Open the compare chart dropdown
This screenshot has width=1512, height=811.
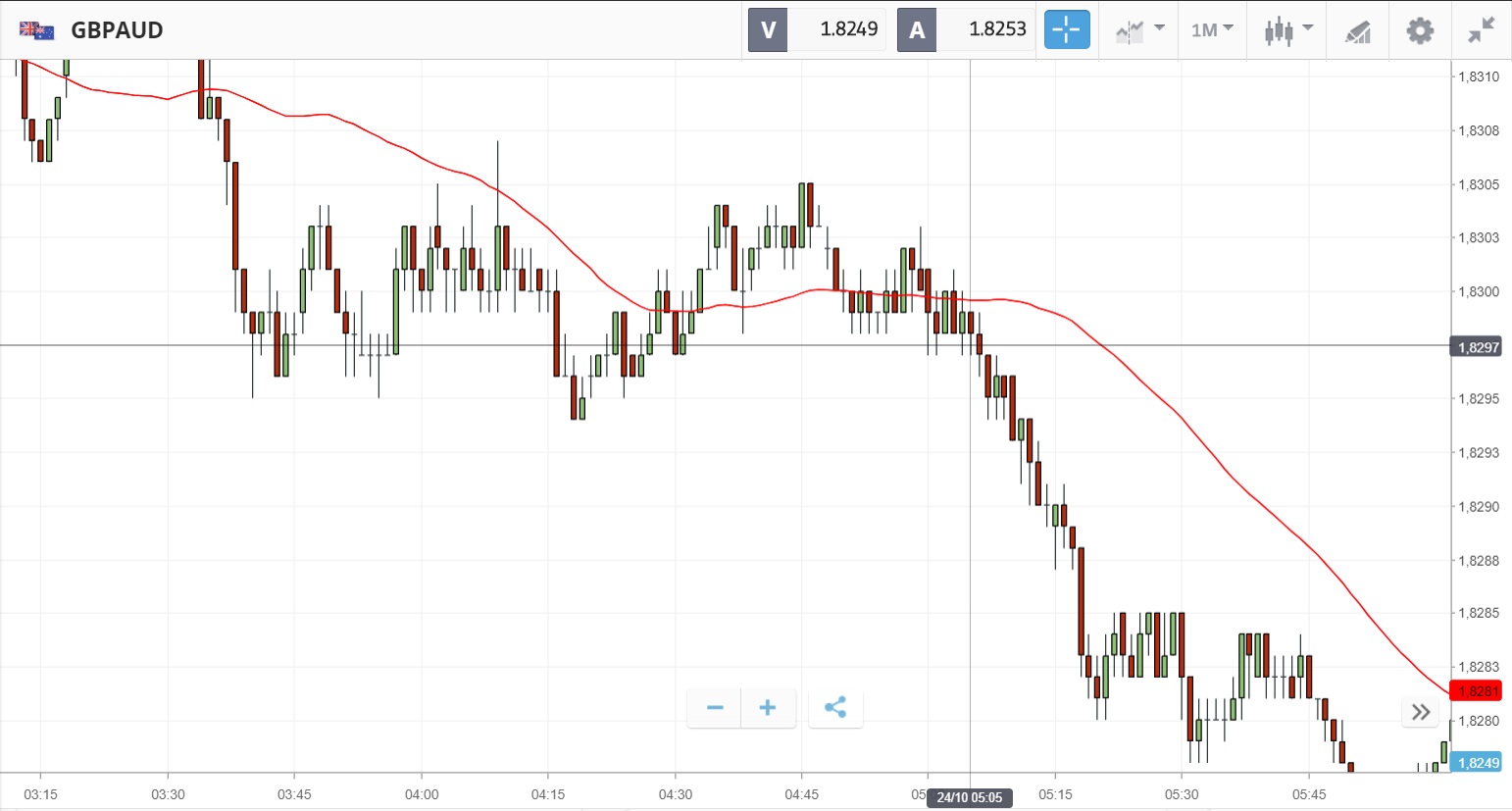pos(1139,30)
